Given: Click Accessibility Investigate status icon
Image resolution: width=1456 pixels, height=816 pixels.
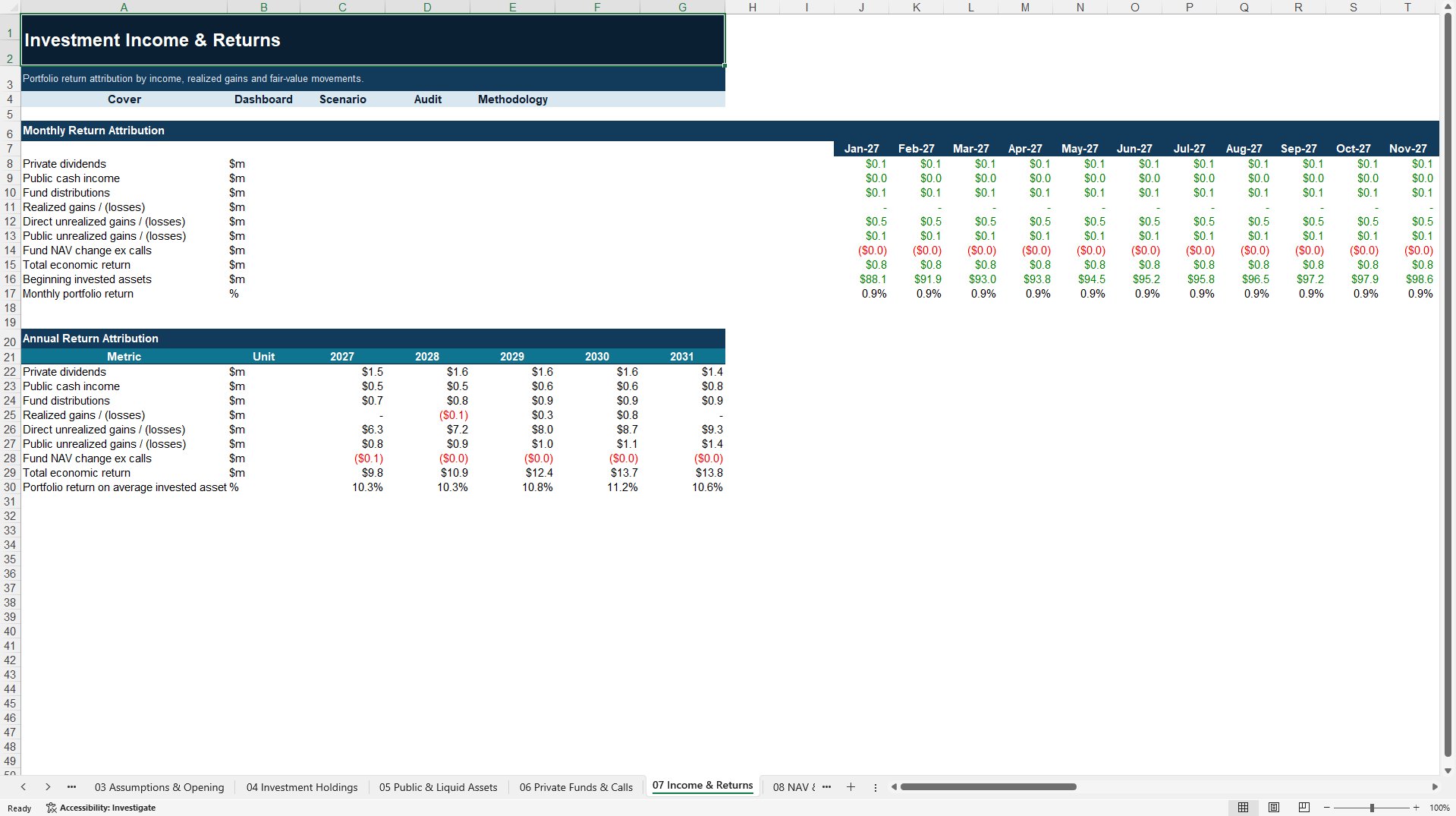Looking at the screenshot, I should (101, 808).
